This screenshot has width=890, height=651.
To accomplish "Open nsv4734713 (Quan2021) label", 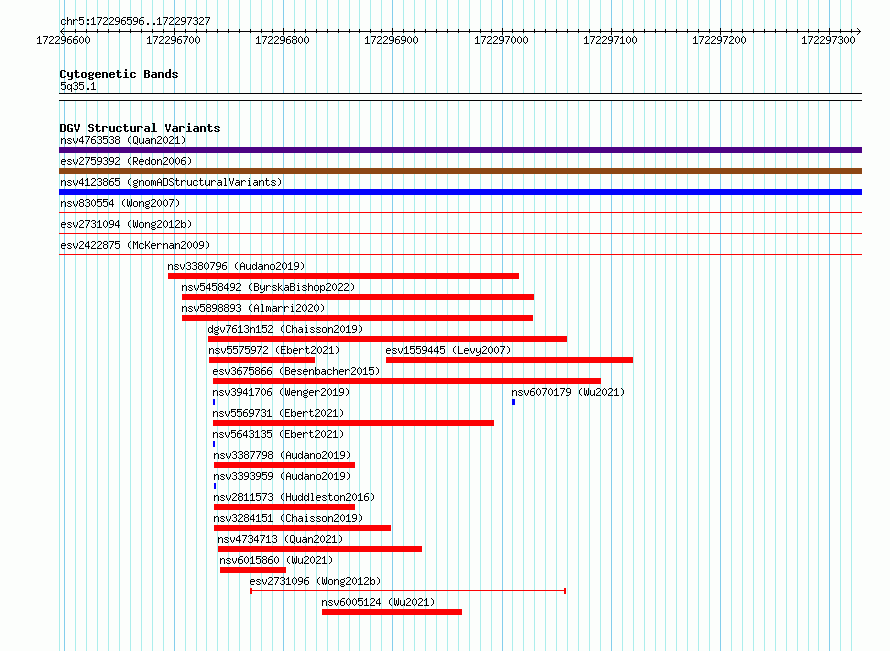I will pyautogui.click(x=280, y=539).
